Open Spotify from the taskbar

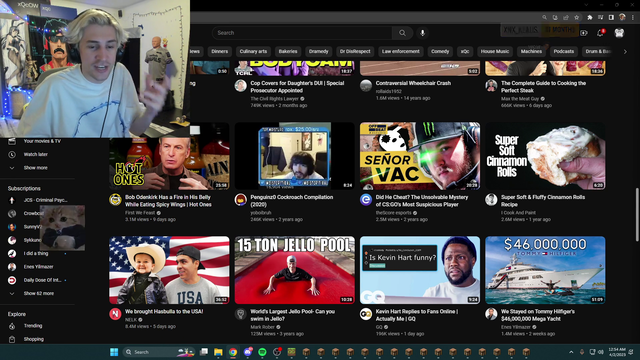pos(262,352)
